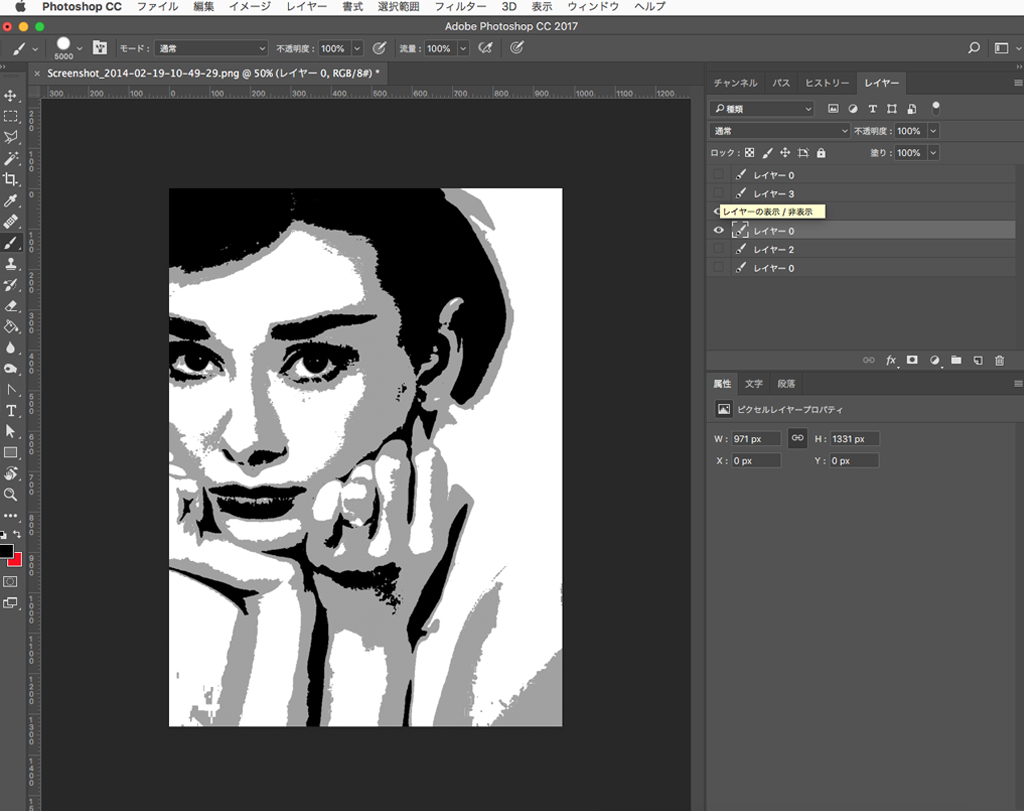The width and height of the screenshot is (1024, 811).
Task: Hide the selected レイヤー 0 layer
Action: (x=717, y=230)
